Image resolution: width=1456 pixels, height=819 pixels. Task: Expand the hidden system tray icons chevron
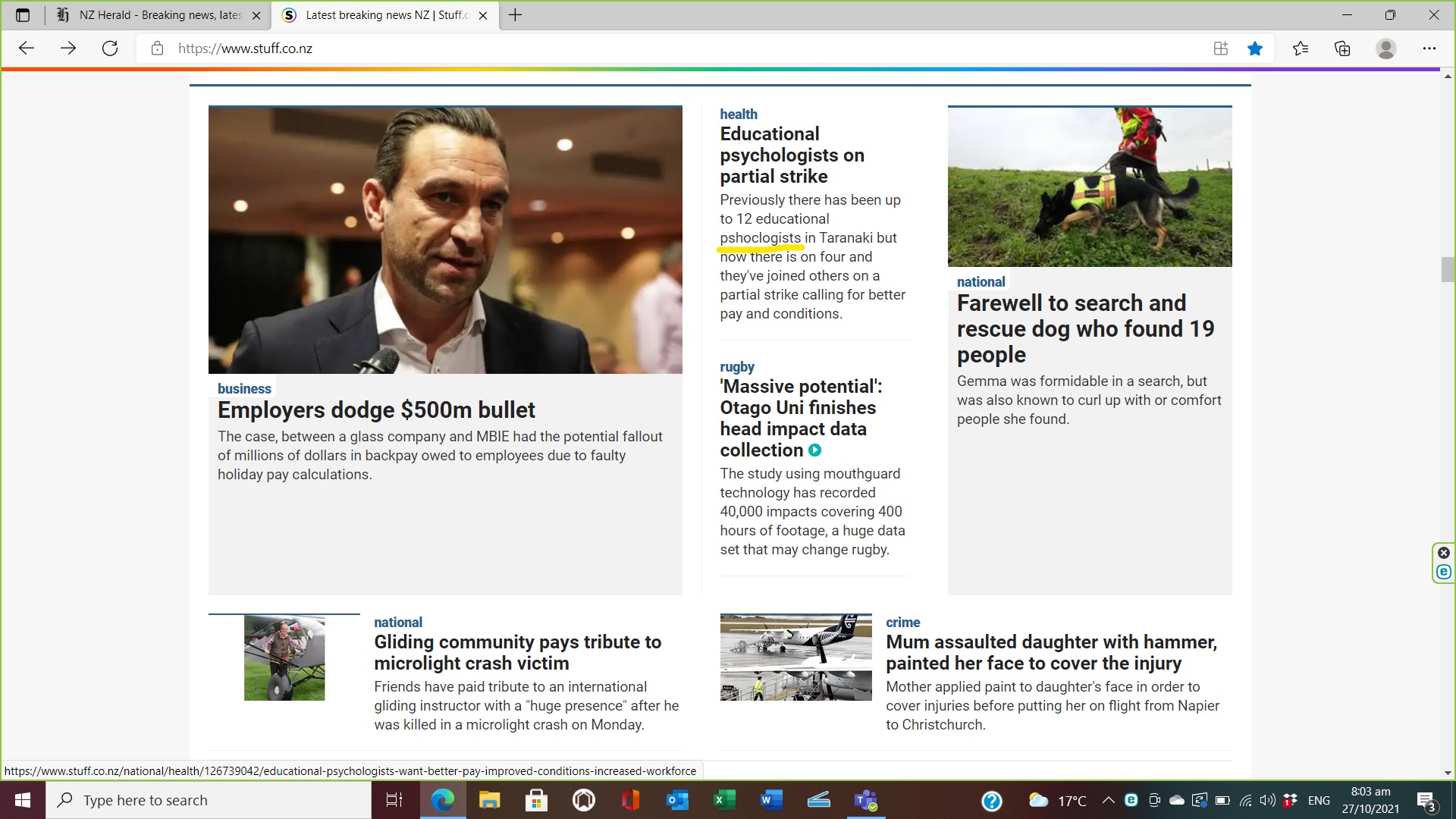pos(1108,800)
